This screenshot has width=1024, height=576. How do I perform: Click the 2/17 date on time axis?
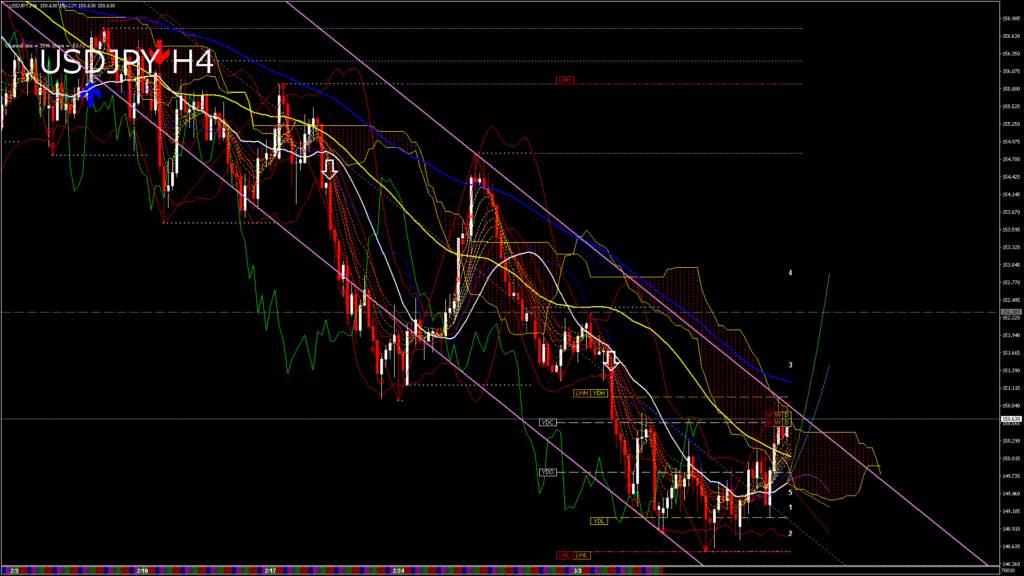(270, 571)
